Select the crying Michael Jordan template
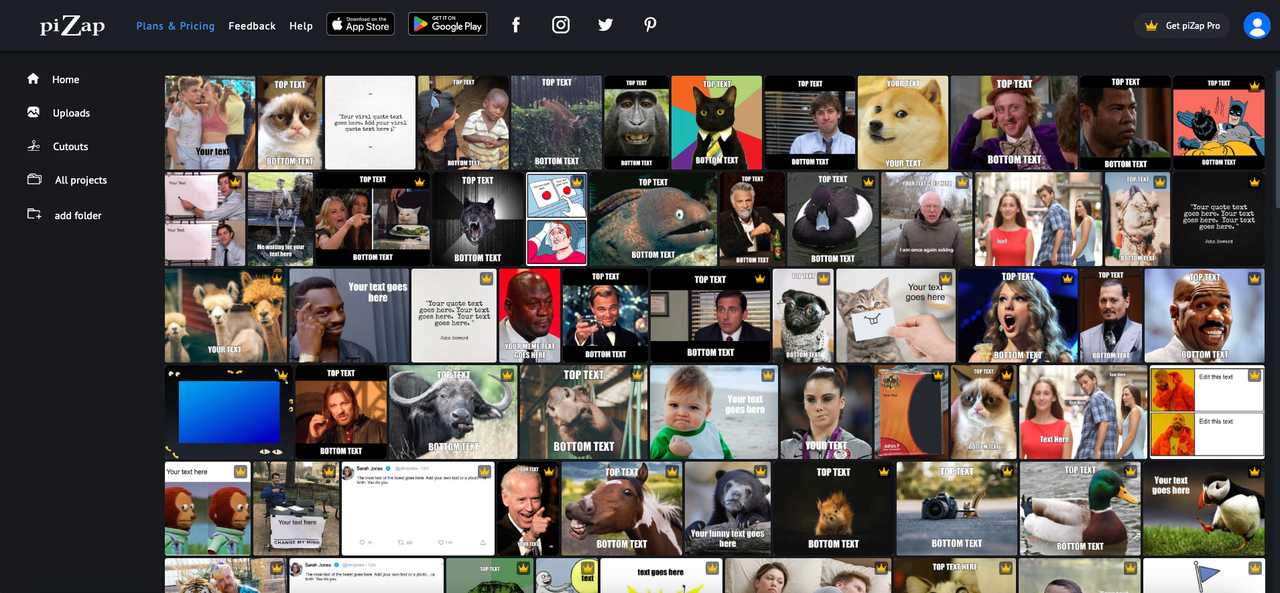Screen dimensions: 1280x593 (x=530, y=315)
